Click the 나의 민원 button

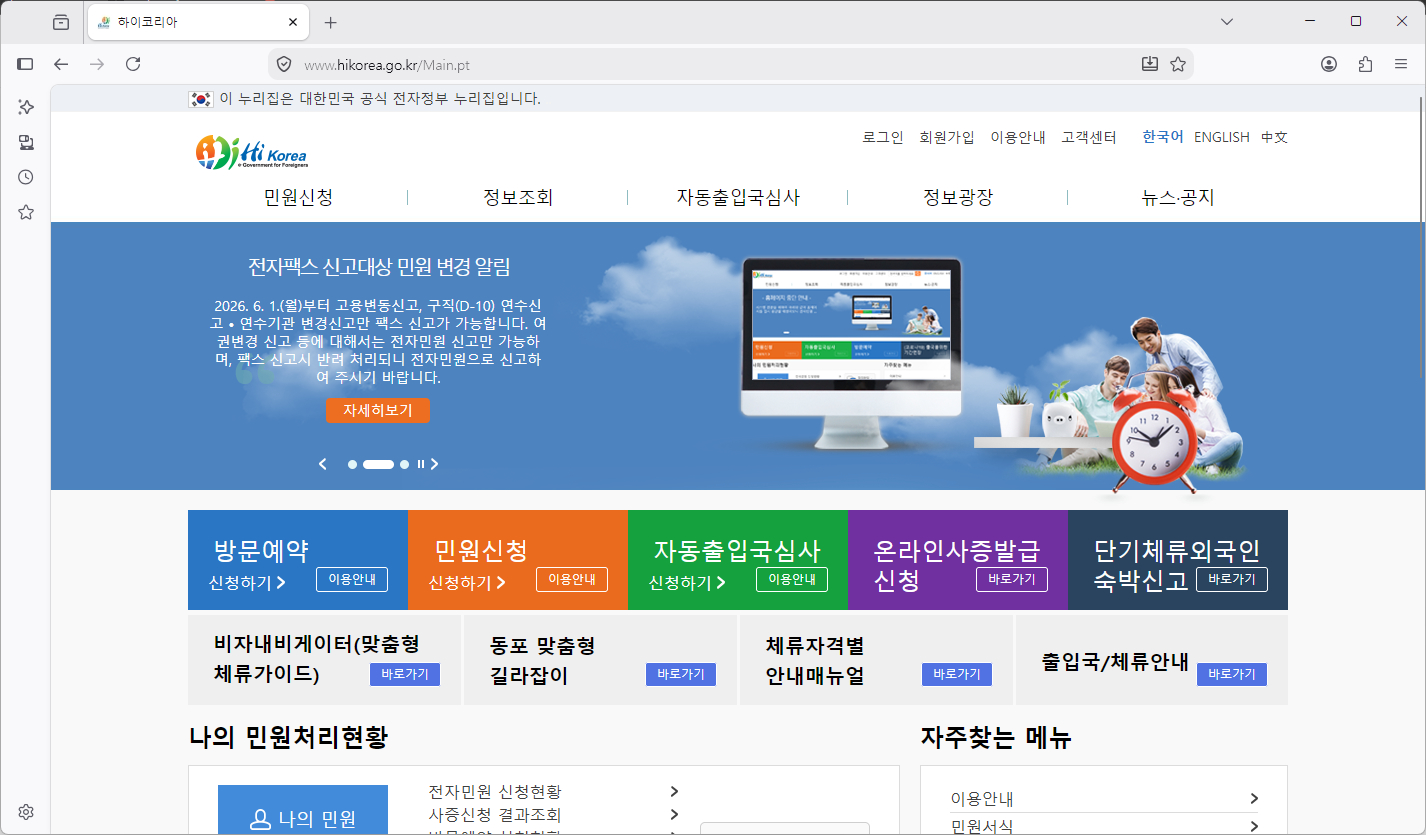[x=303, y=810]
